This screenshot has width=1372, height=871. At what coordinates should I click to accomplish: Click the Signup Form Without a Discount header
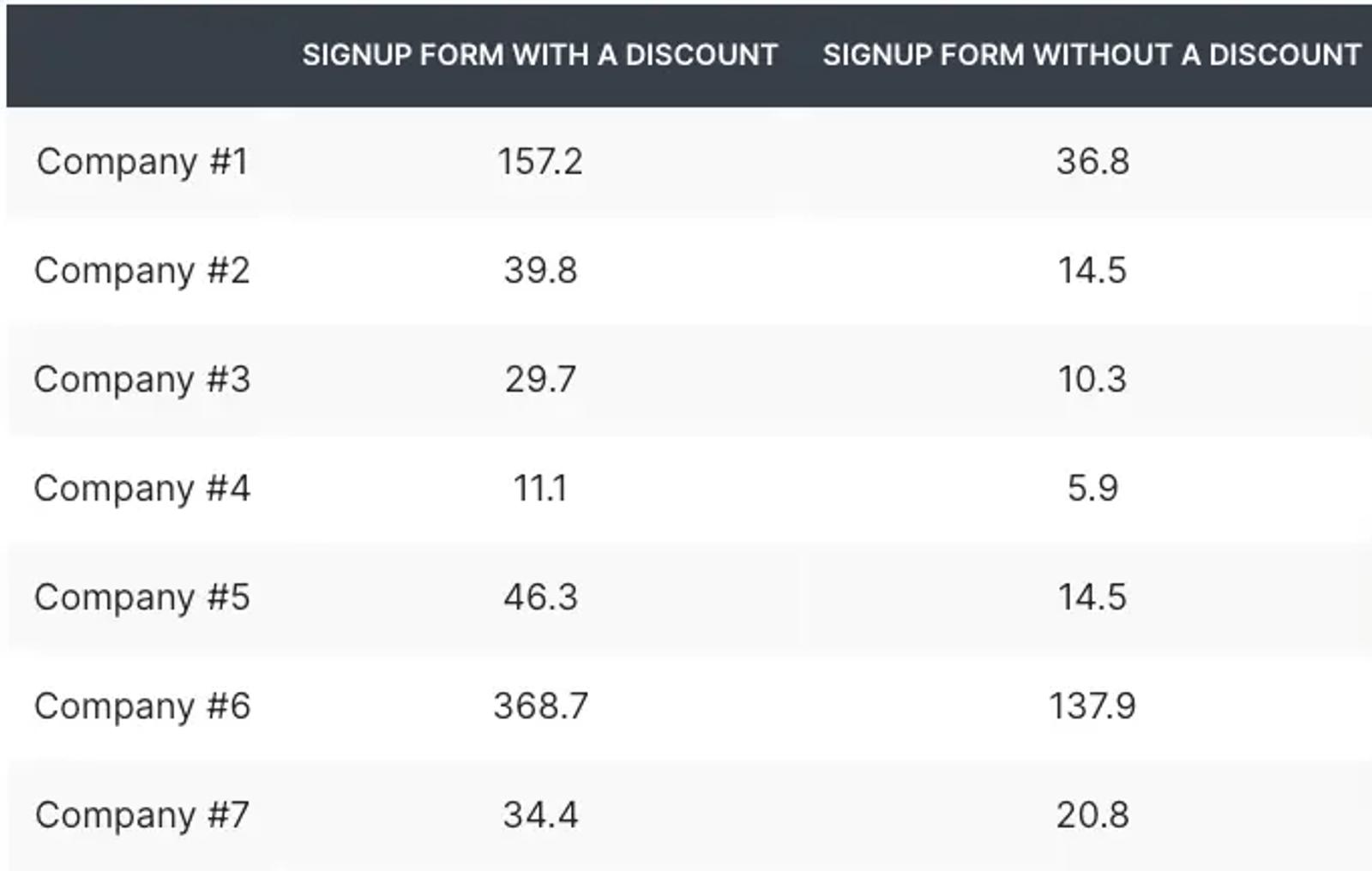pos(1092,55)
